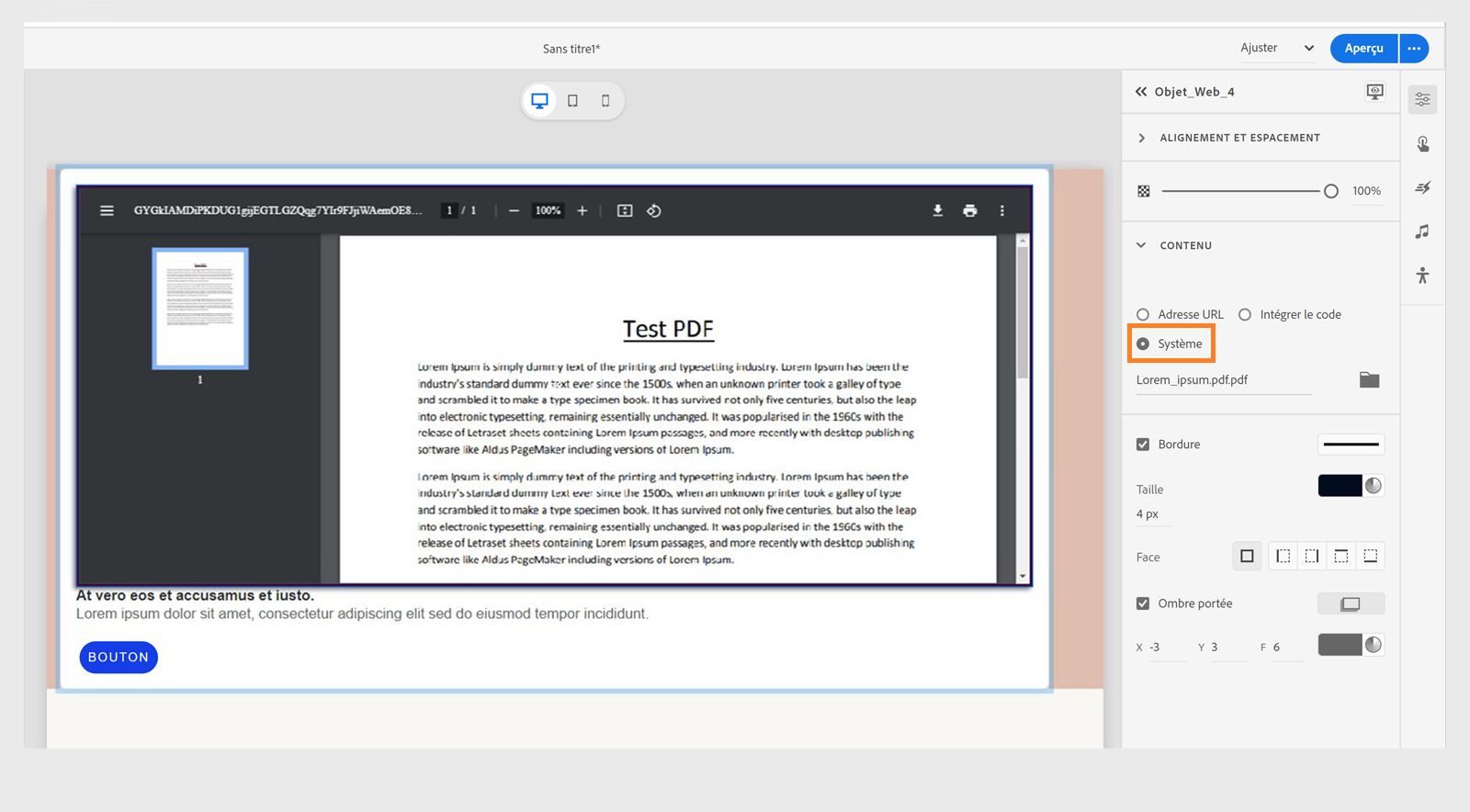Screen dimensions: 1470x812
Task: Select Intégrer le code radio option
Action: (1245, 314)
